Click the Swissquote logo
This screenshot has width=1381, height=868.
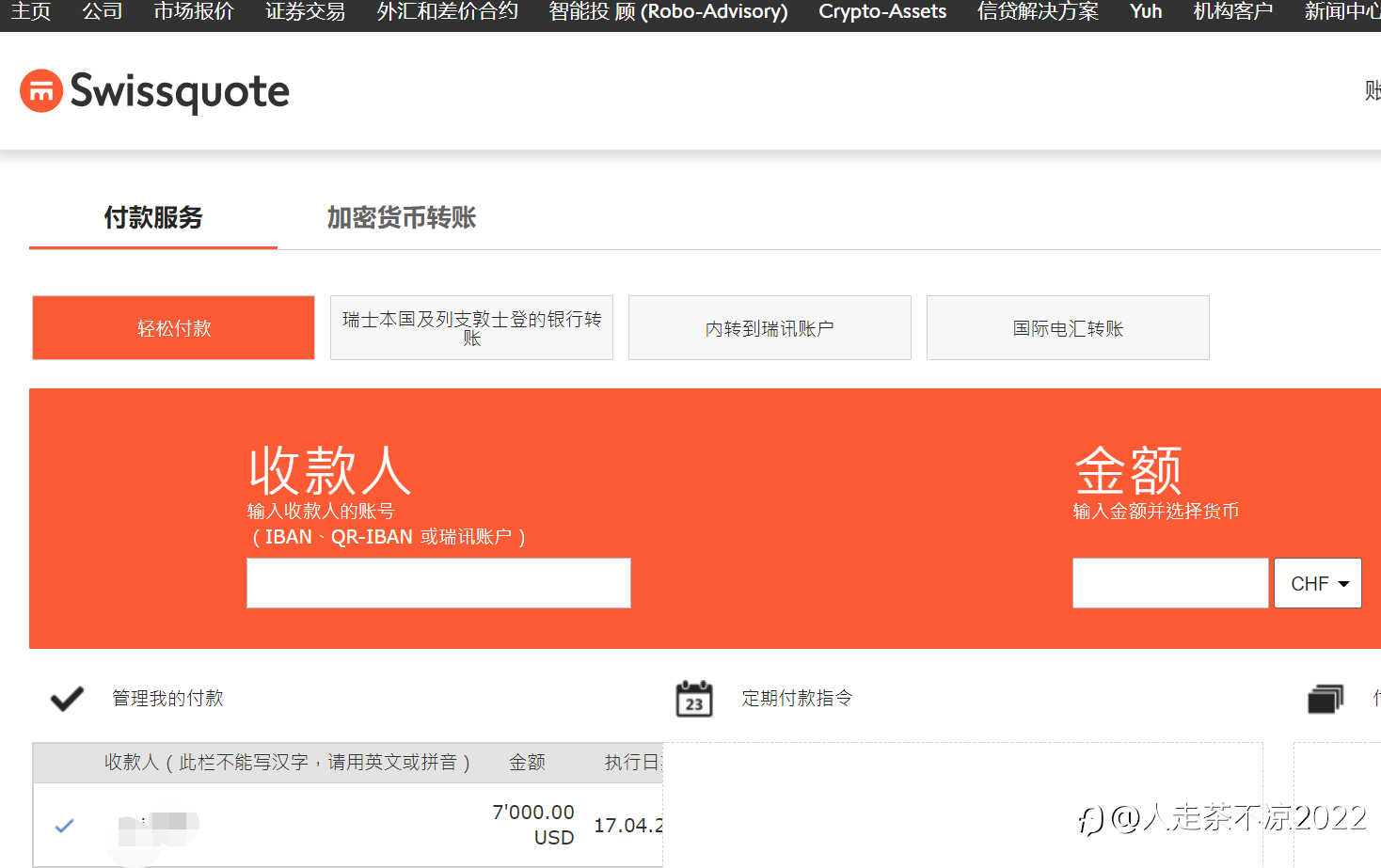click(x=155, y=91)
